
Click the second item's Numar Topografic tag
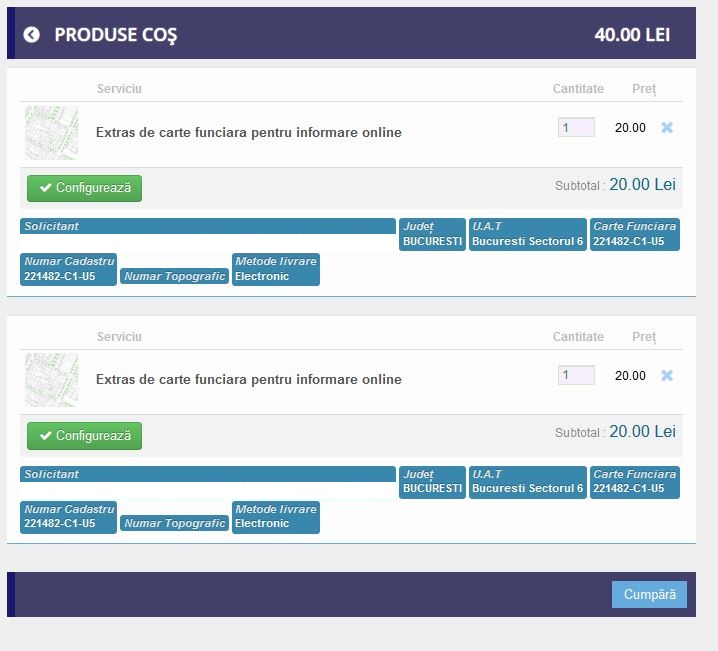point(175,523)
